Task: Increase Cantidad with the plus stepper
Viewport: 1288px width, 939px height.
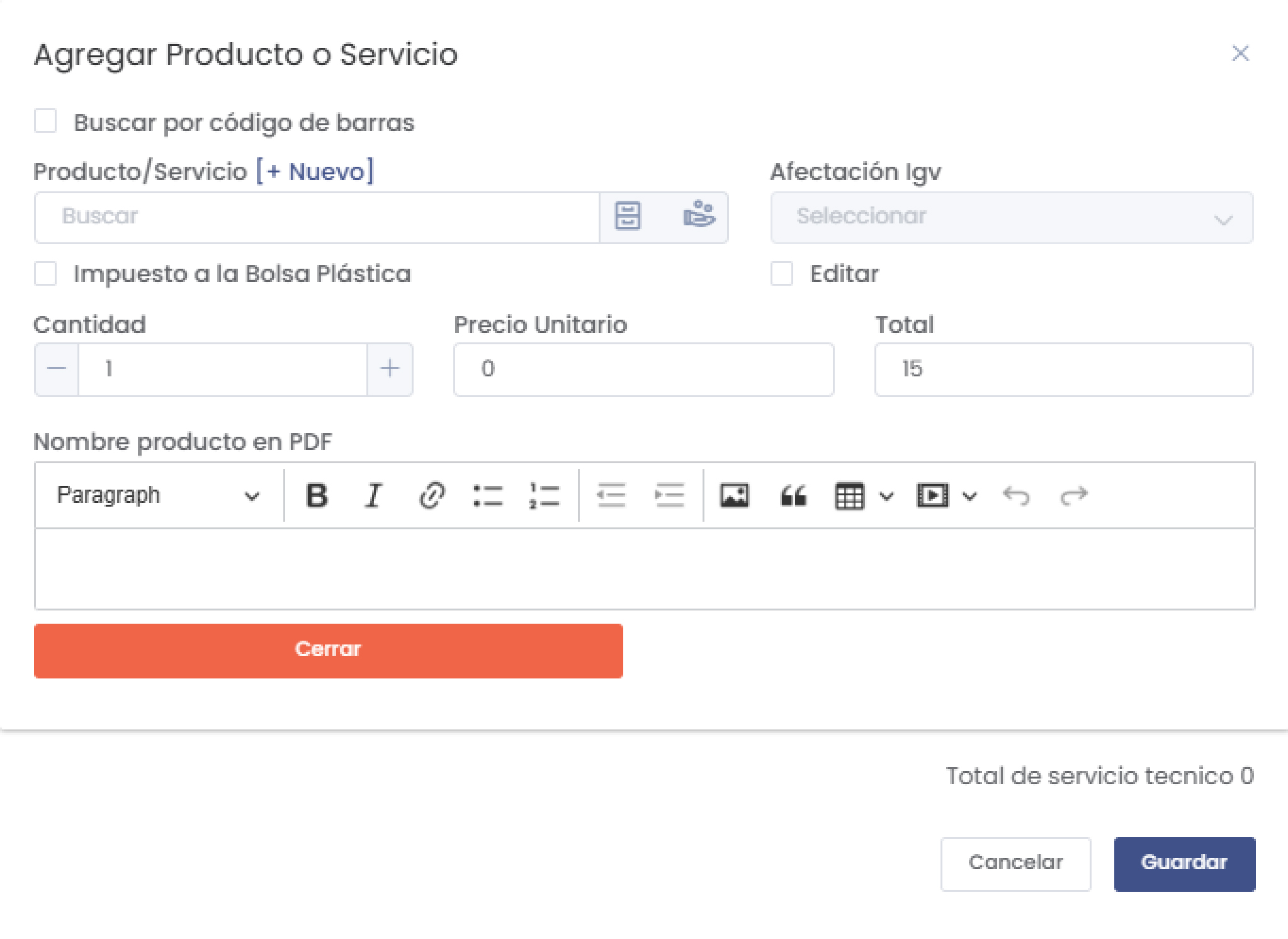Action: click(x=389, y=369)
